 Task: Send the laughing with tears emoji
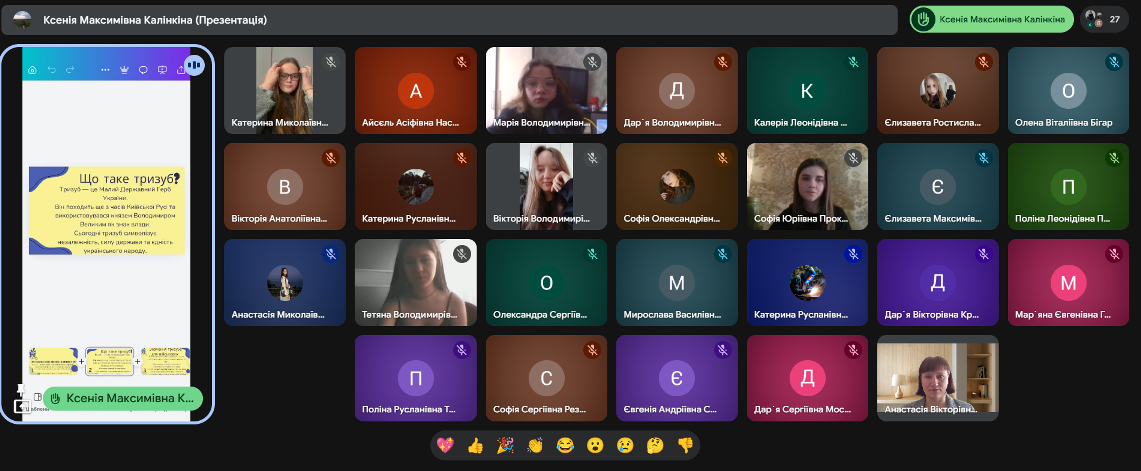(x=565, y=445)
